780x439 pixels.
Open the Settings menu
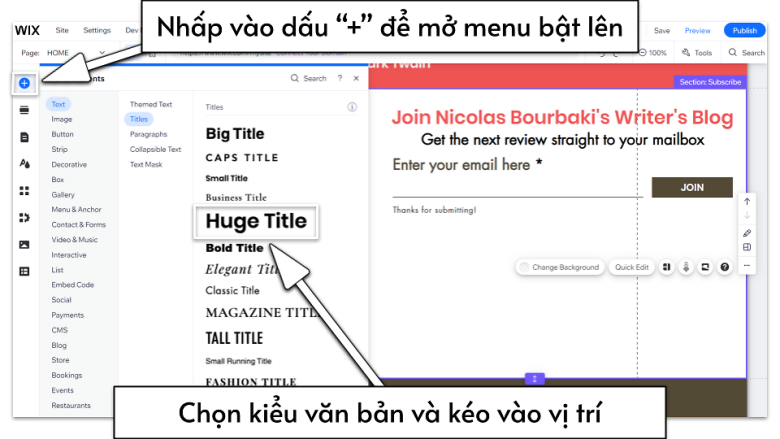tap(97, 31)
